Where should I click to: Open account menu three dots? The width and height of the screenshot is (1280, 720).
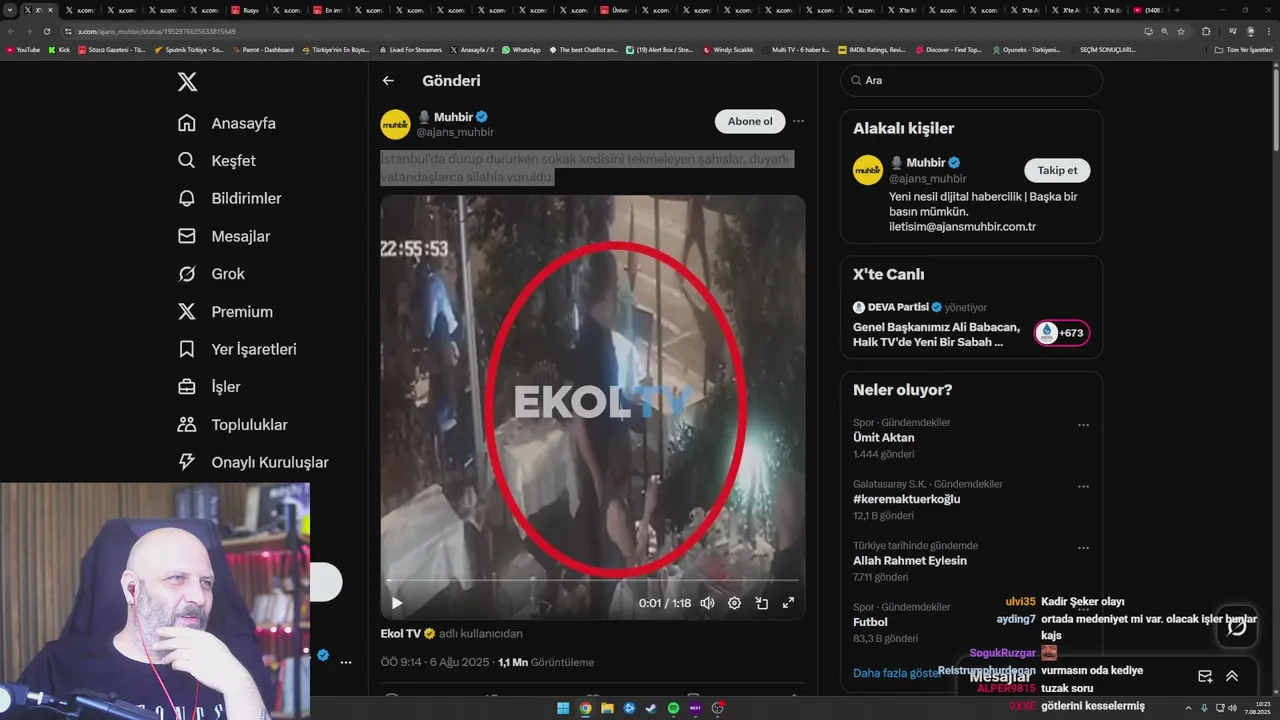tap(346, 662)
